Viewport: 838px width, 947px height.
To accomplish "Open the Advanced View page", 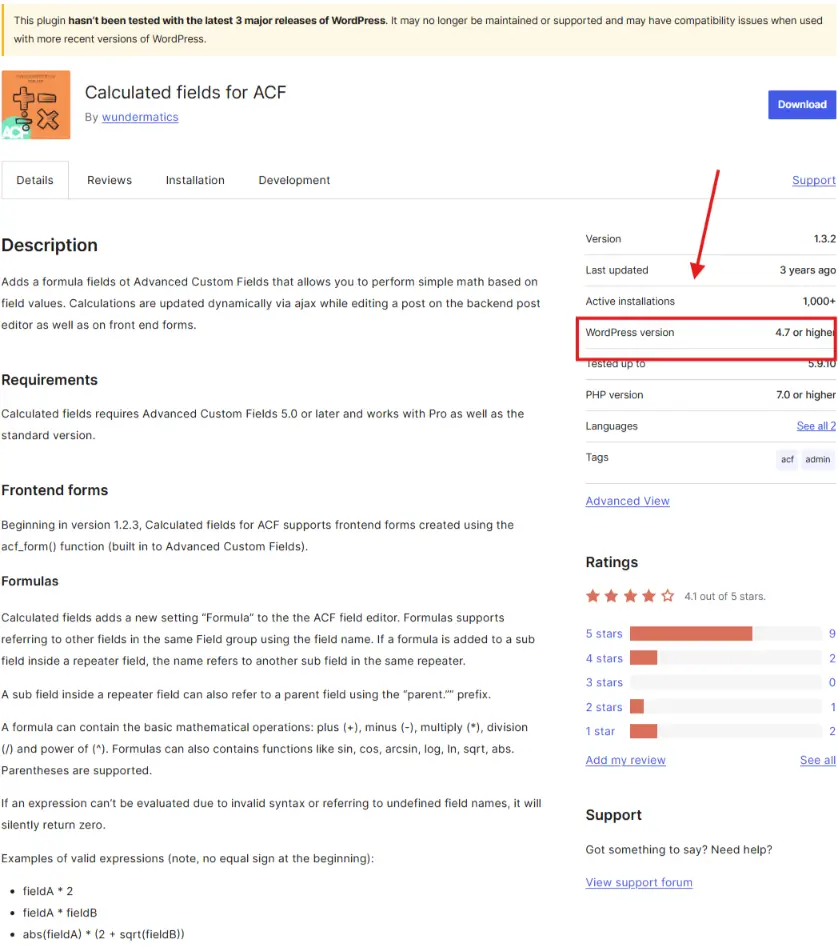I will [x=627, y=501].
